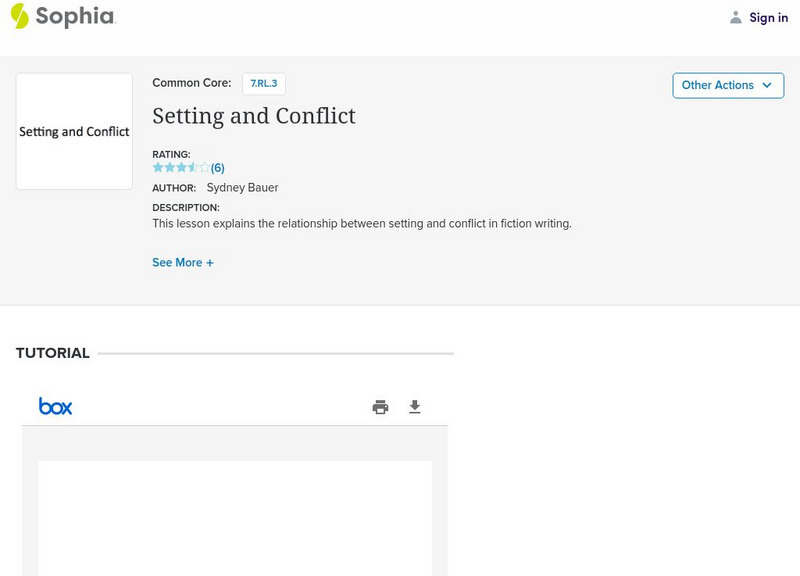Print the tutorial document
800x576 pixels.
pyautogui.click(x=380, y=407)
